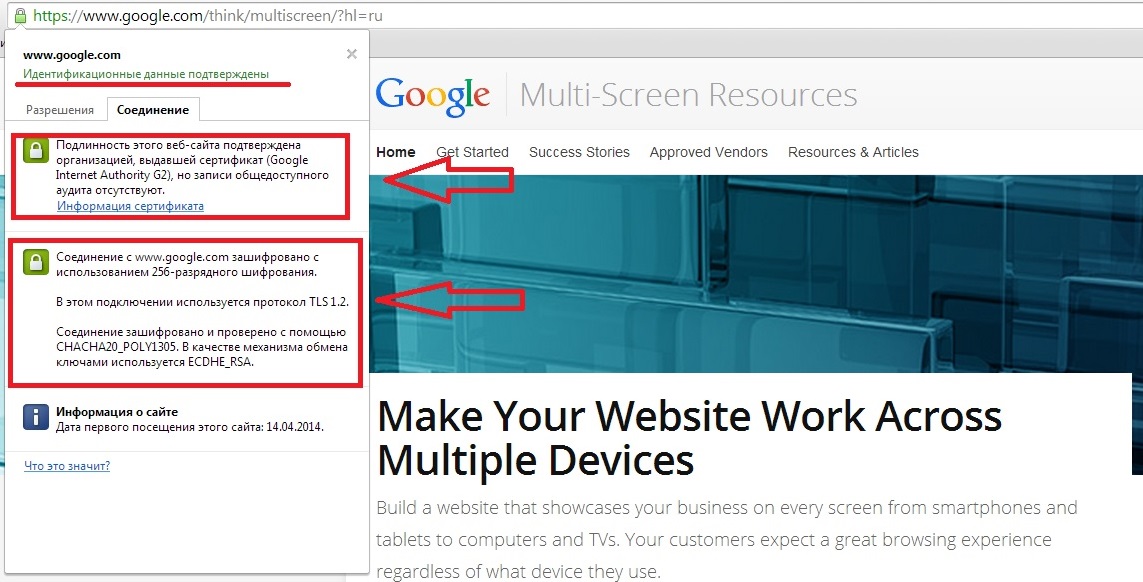The width and height of the screenshot is (1143, 582).
Task: Open the Approved Vendors section
Action: coord(708,152)
